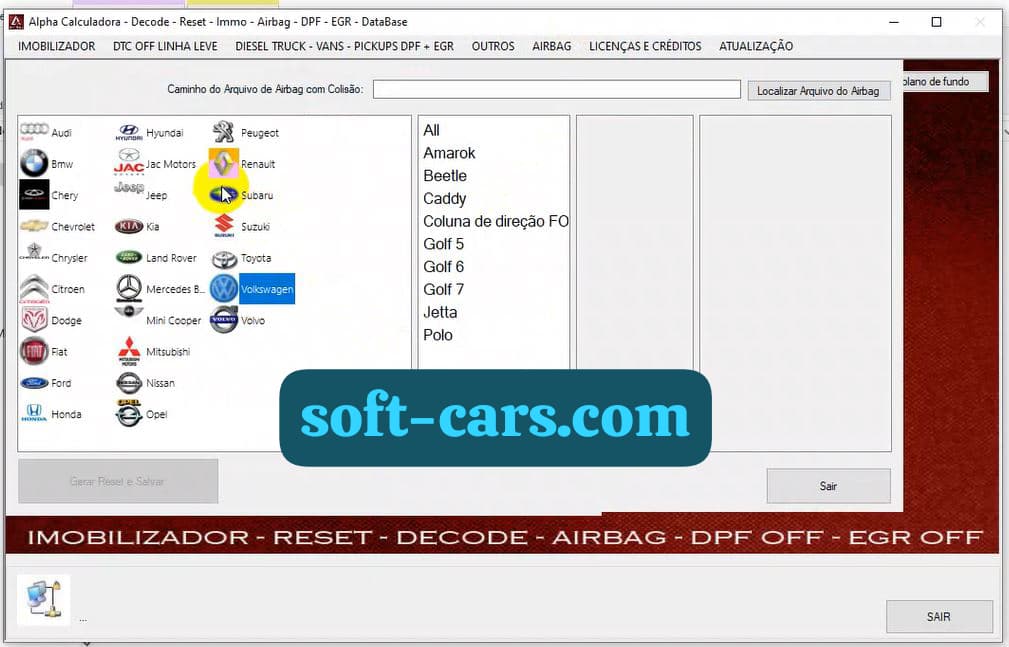
Task: Pick the Mercedes Benz star icon
Action: coord(129,288)
